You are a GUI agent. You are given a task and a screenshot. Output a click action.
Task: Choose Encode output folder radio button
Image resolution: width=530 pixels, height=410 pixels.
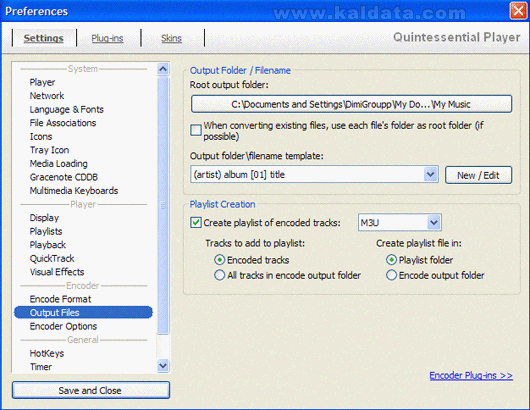(x=391, y=275)
